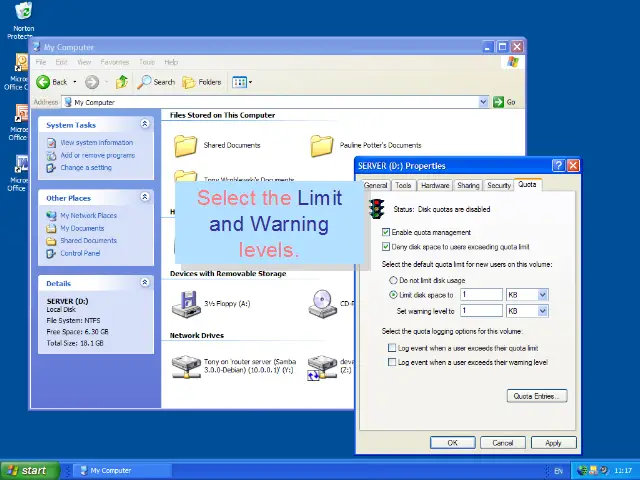Switch to the Tools tab
640x480 pixels.
click(x=403, y=185)
